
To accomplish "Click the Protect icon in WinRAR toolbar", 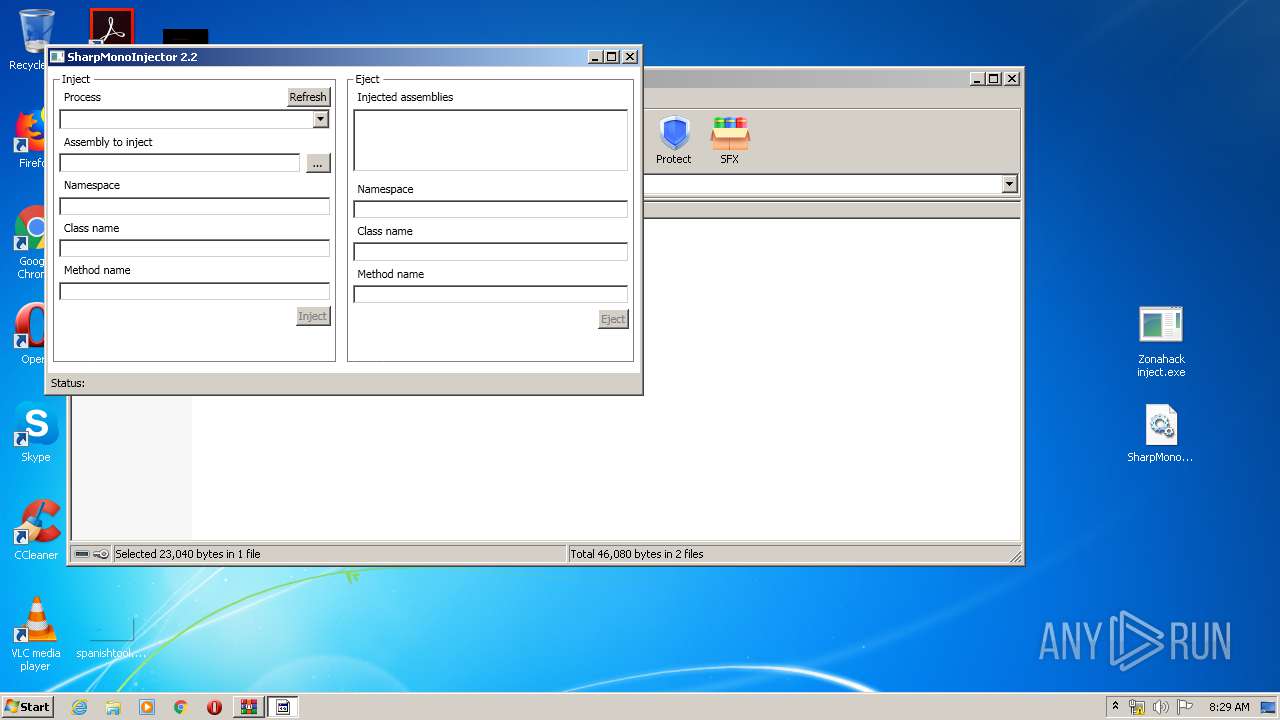I will [674, 140].
